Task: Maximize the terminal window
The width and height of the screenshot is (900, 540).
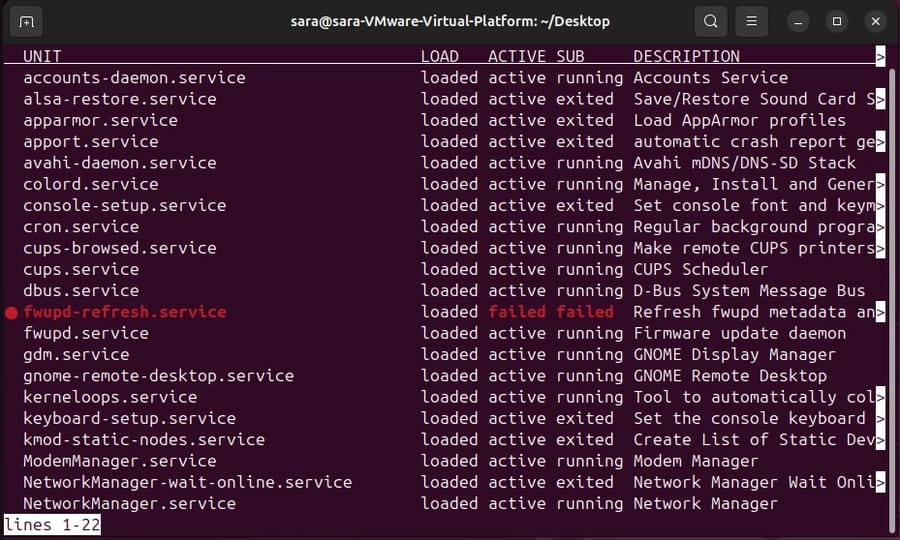Action: pyautogui.click(x=837, y=21)
